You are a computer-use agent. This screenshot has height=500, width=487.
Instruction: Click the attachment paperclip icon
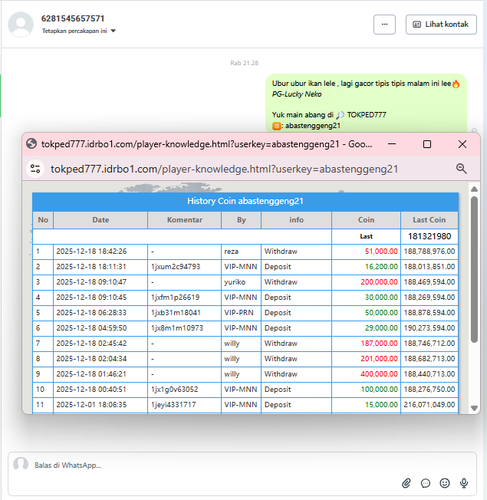(406, 483)
